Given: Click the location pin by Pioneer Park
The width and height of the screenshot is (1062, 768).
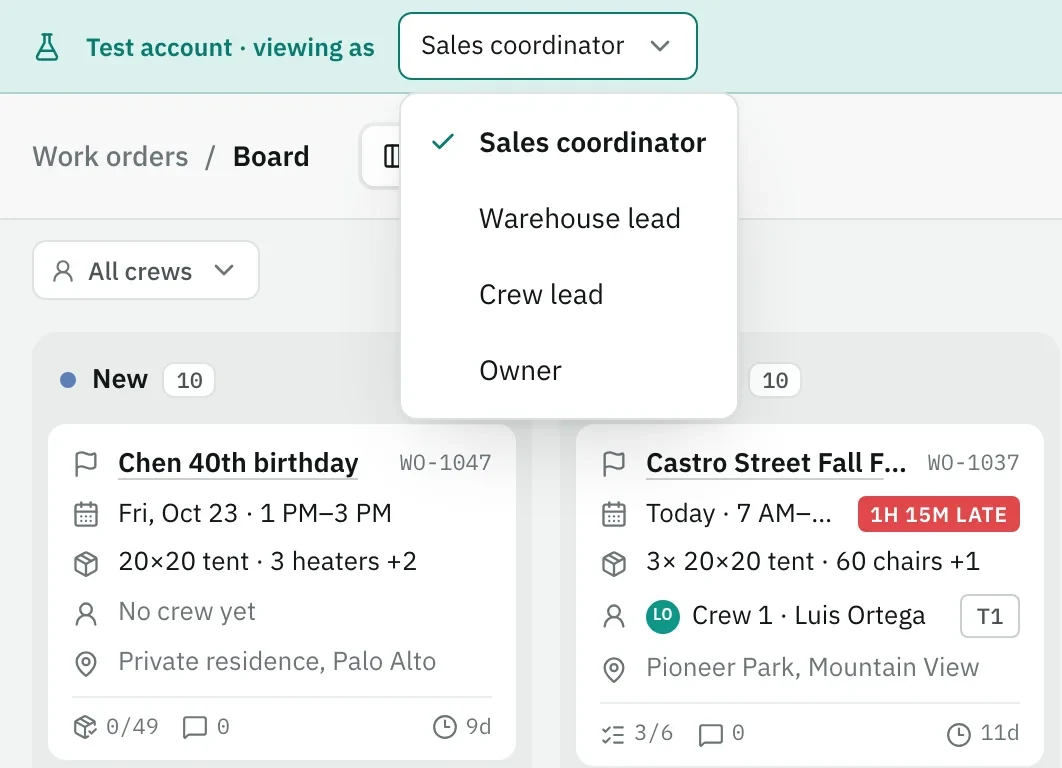Looking at the screenshot, I should pos(614,670).
